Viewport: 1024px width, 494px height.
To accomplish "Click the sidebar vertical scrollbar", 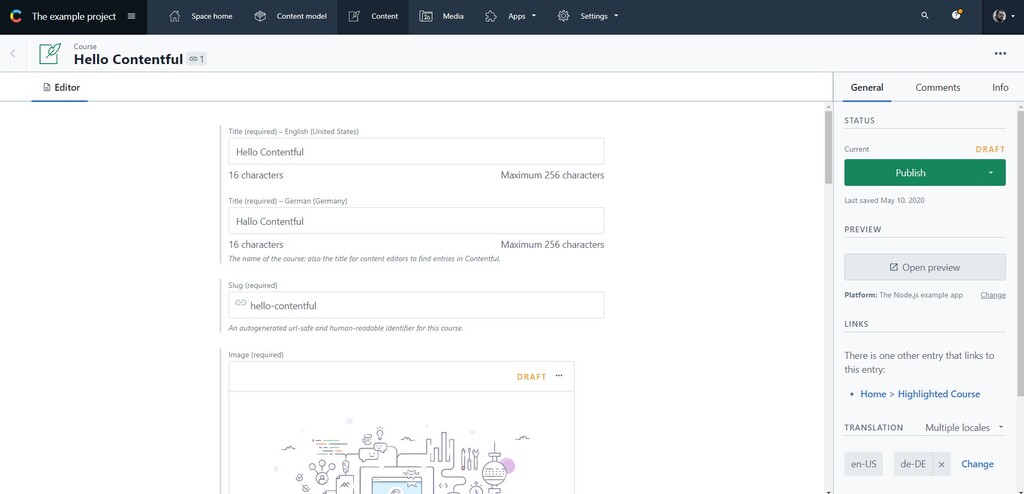I will [x=1020, y=255].
